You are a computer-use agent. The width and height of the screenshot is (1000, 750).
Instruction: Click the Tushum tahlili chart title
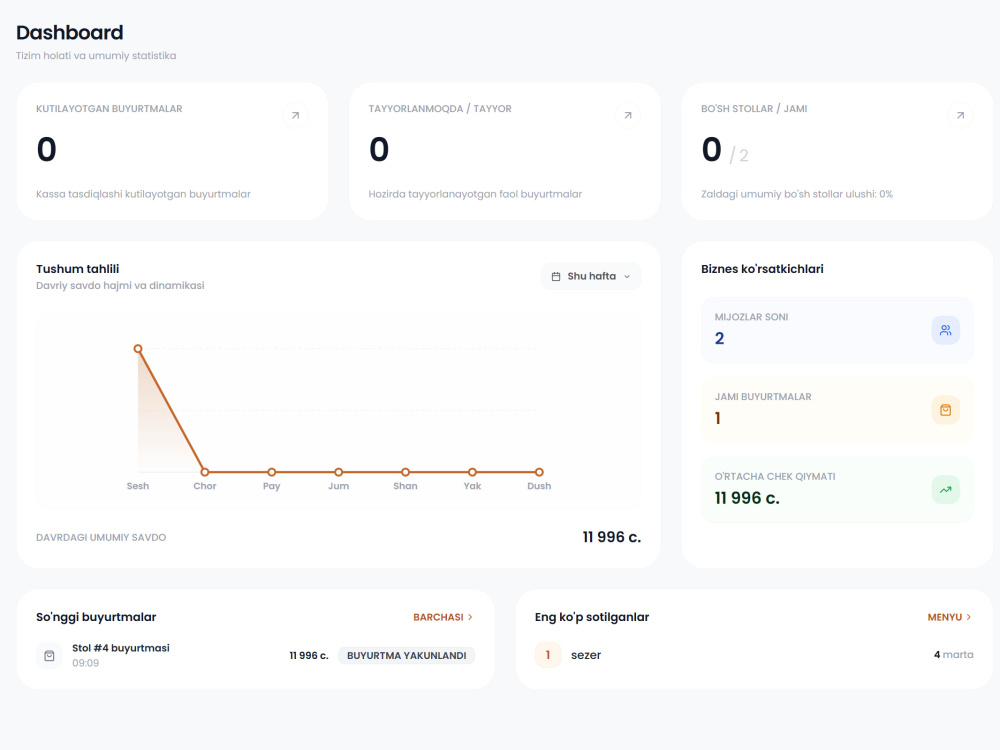coord(78,269)
